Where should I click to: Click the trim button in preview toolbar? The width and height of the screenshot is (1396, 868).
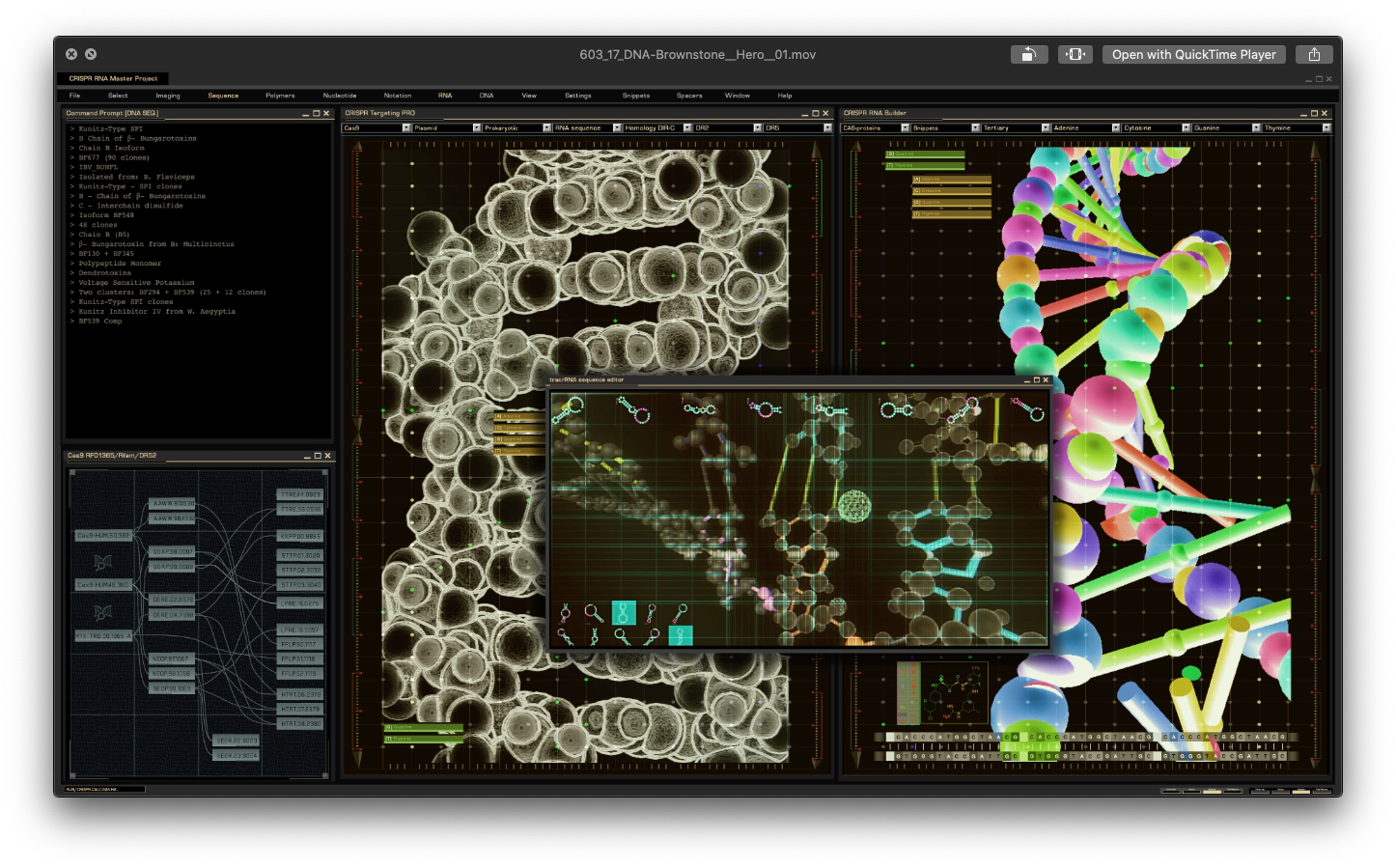(x=1075, y=55)
